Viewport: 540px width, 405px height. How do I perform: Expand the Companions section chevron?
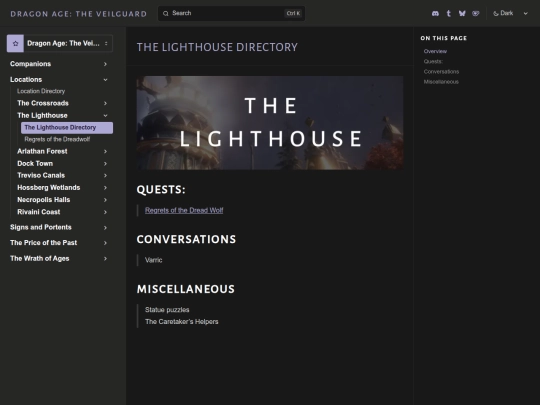(105, 64)
